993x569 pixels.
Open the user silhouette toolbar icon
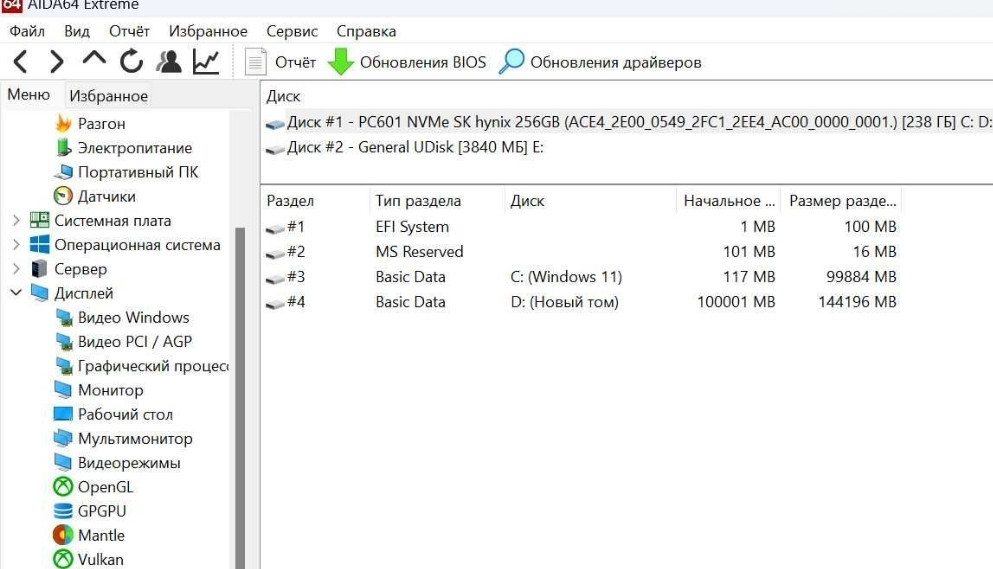(168, 61)
